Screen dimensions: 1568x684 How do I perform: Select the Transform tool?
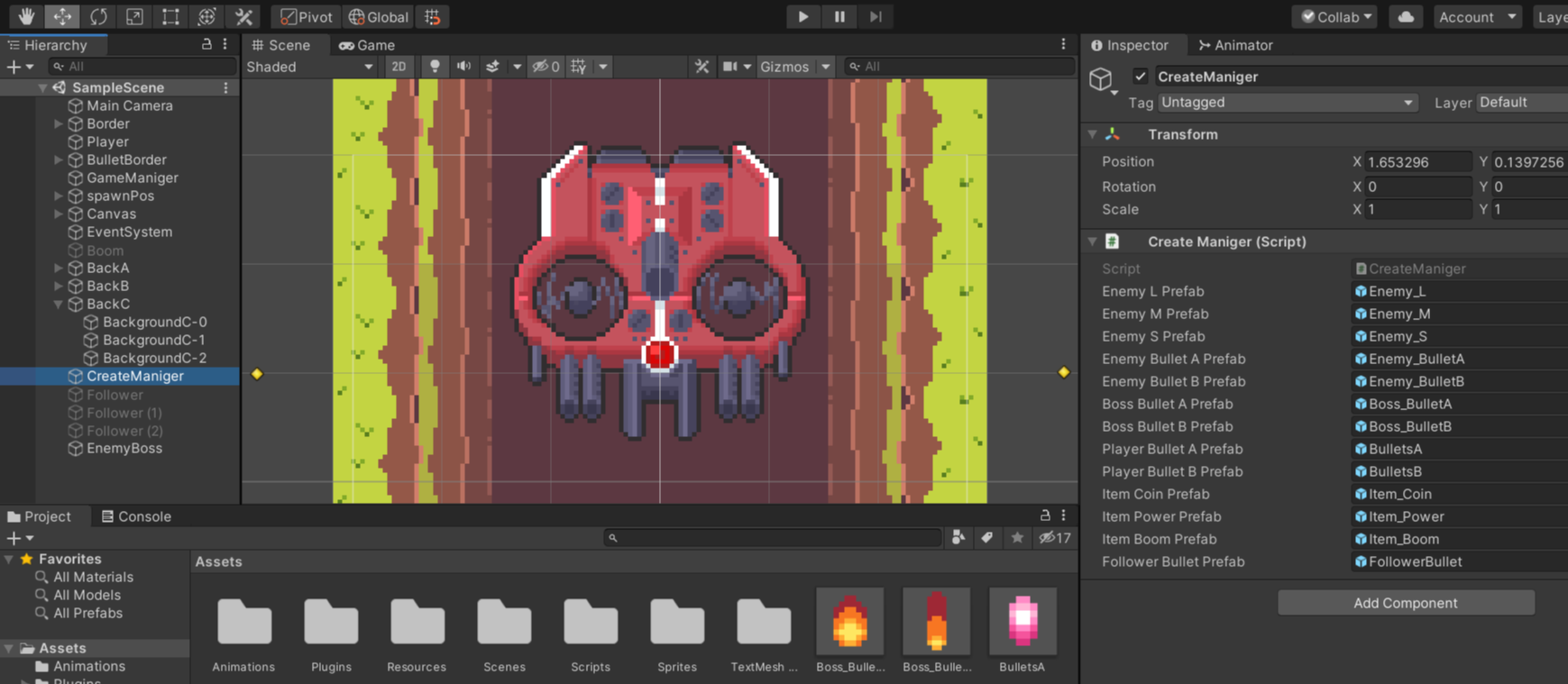click(206, 16)
